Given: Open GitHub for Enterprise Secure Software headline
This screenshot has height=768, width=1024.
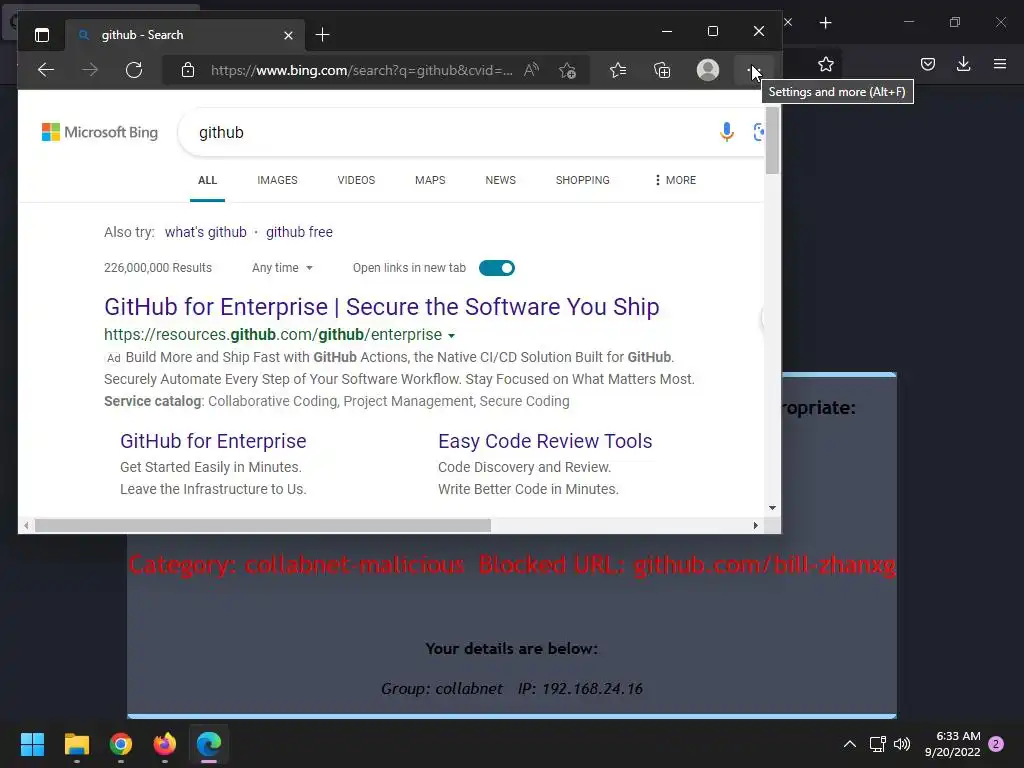Looking at the screenshot, I should [381, 306].
